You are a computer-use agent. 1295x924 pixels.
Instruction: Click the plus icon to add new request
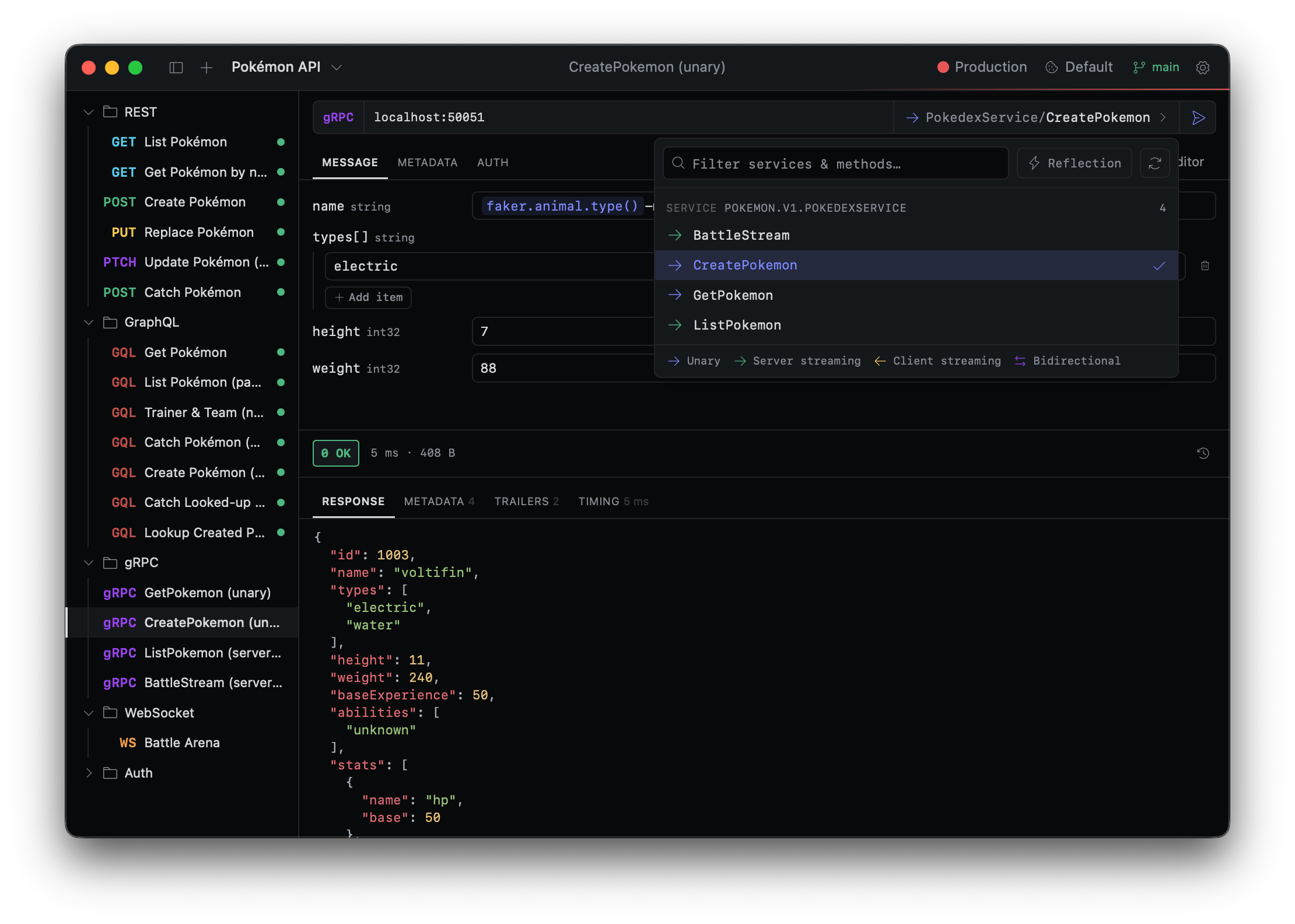coord(206,68)
